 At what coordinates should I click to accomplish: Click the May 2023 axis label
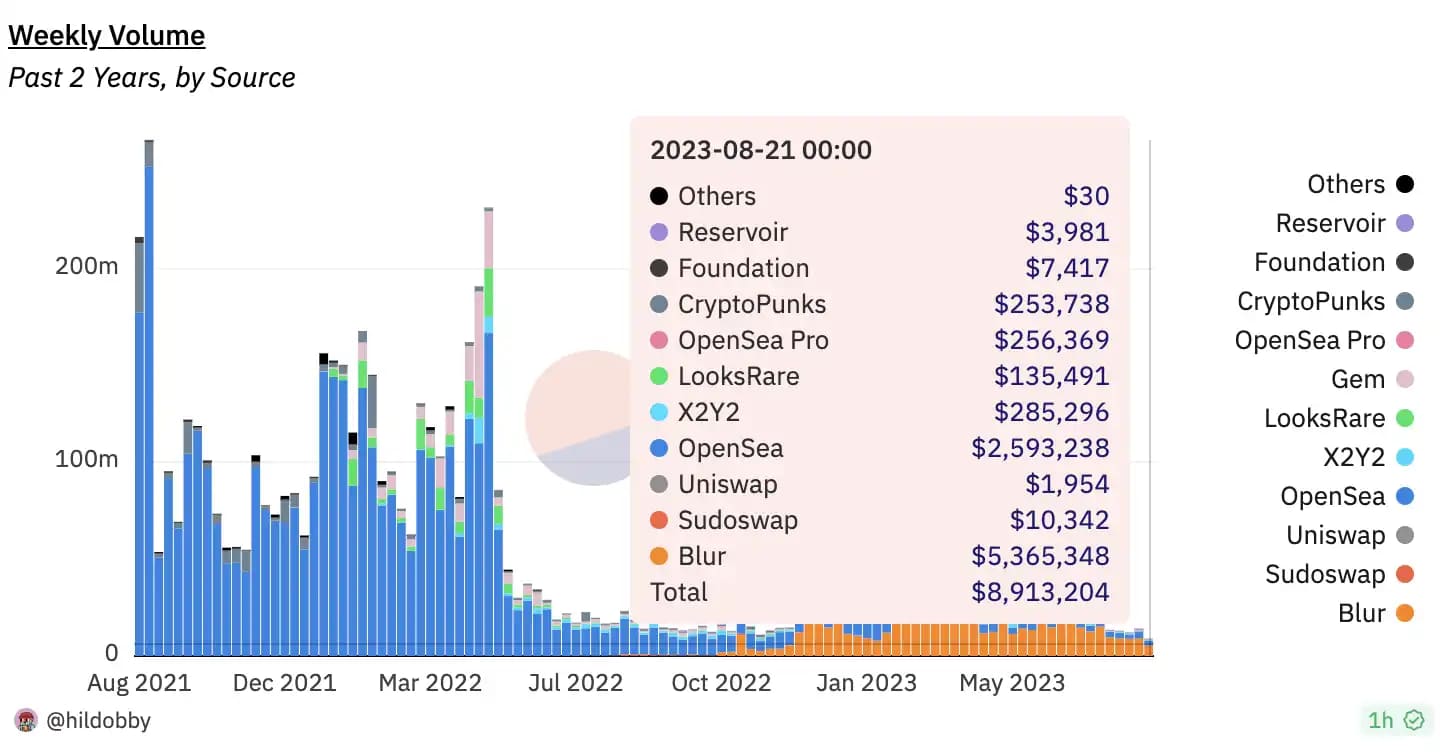click(1012, 683)
